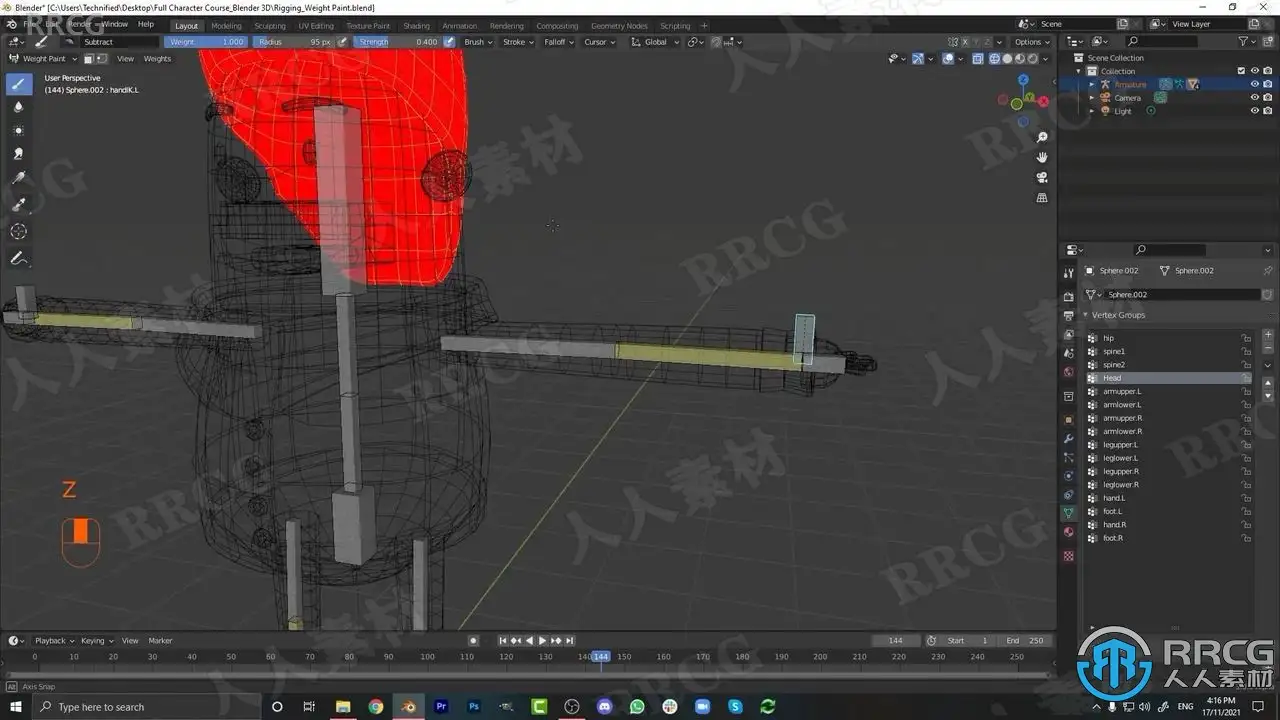Hide the Light in viewport via eye icon
The height and width of the screenshot is (720, 1280).
[1254, 111]
